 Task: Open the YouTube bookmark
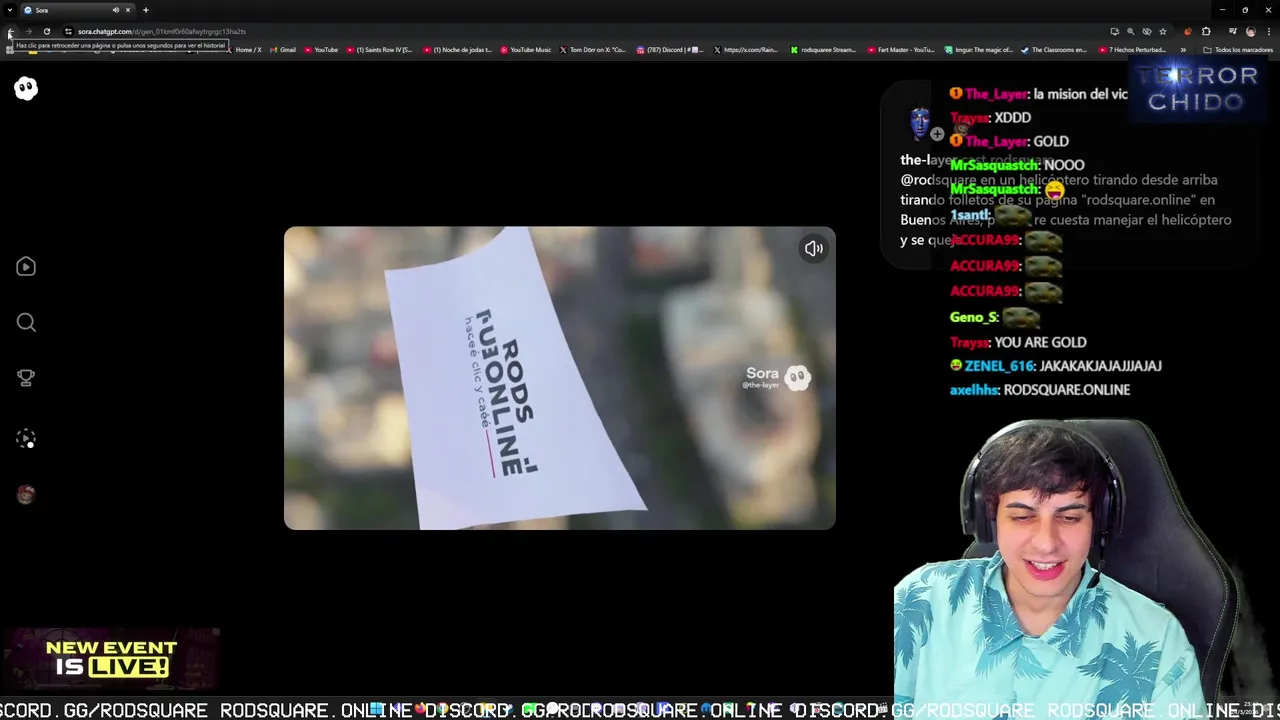pyautogui.click(x=320, y=50)
